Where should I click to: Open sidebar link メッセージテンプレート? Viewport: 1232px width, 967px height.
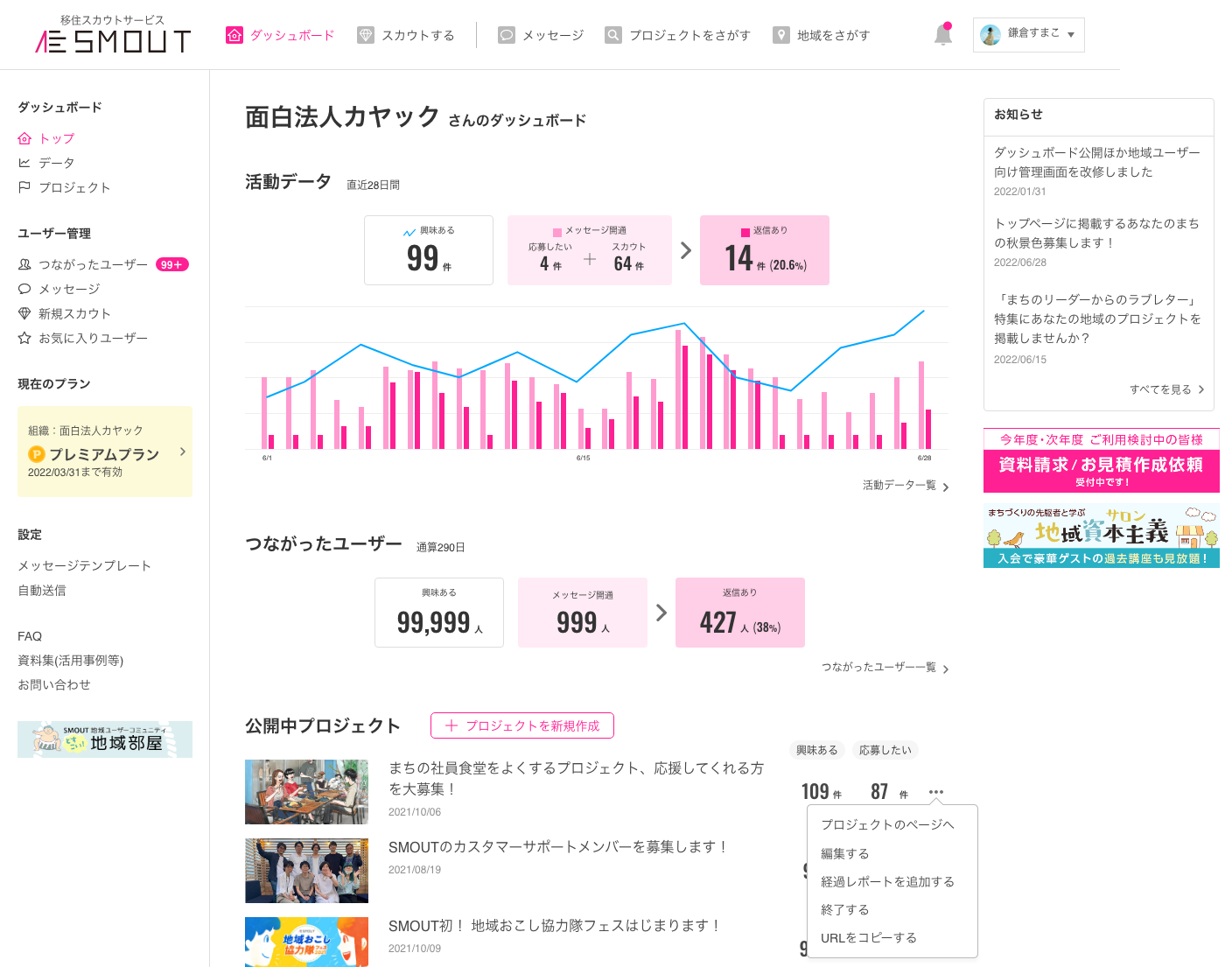pos(85,565)
